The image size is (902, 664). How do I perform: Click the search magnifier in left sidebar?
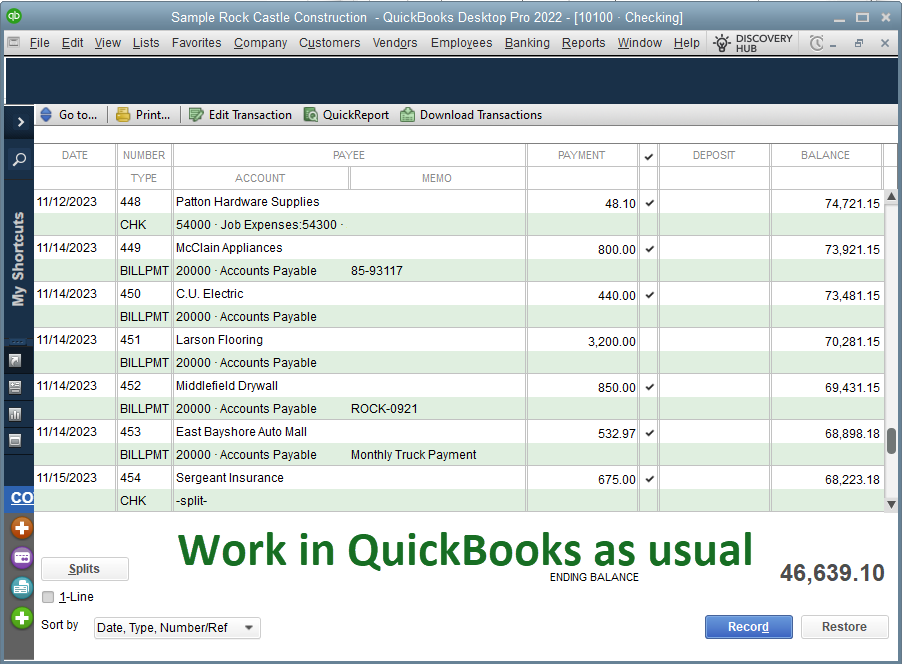pos(19,159)
